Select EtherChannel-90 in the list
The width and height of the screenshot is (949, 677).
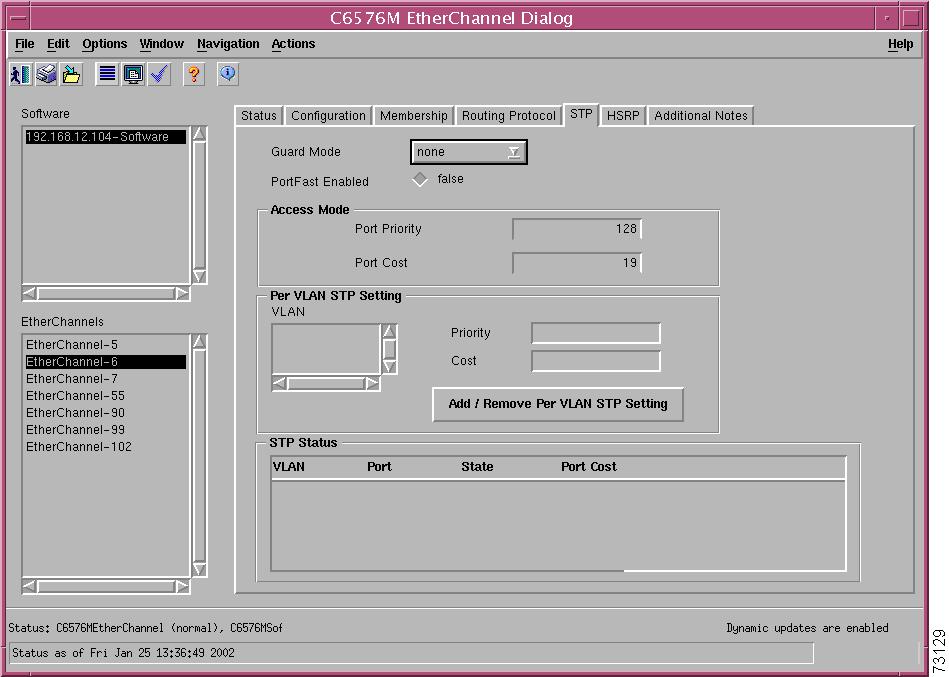[x=105, y=413]
